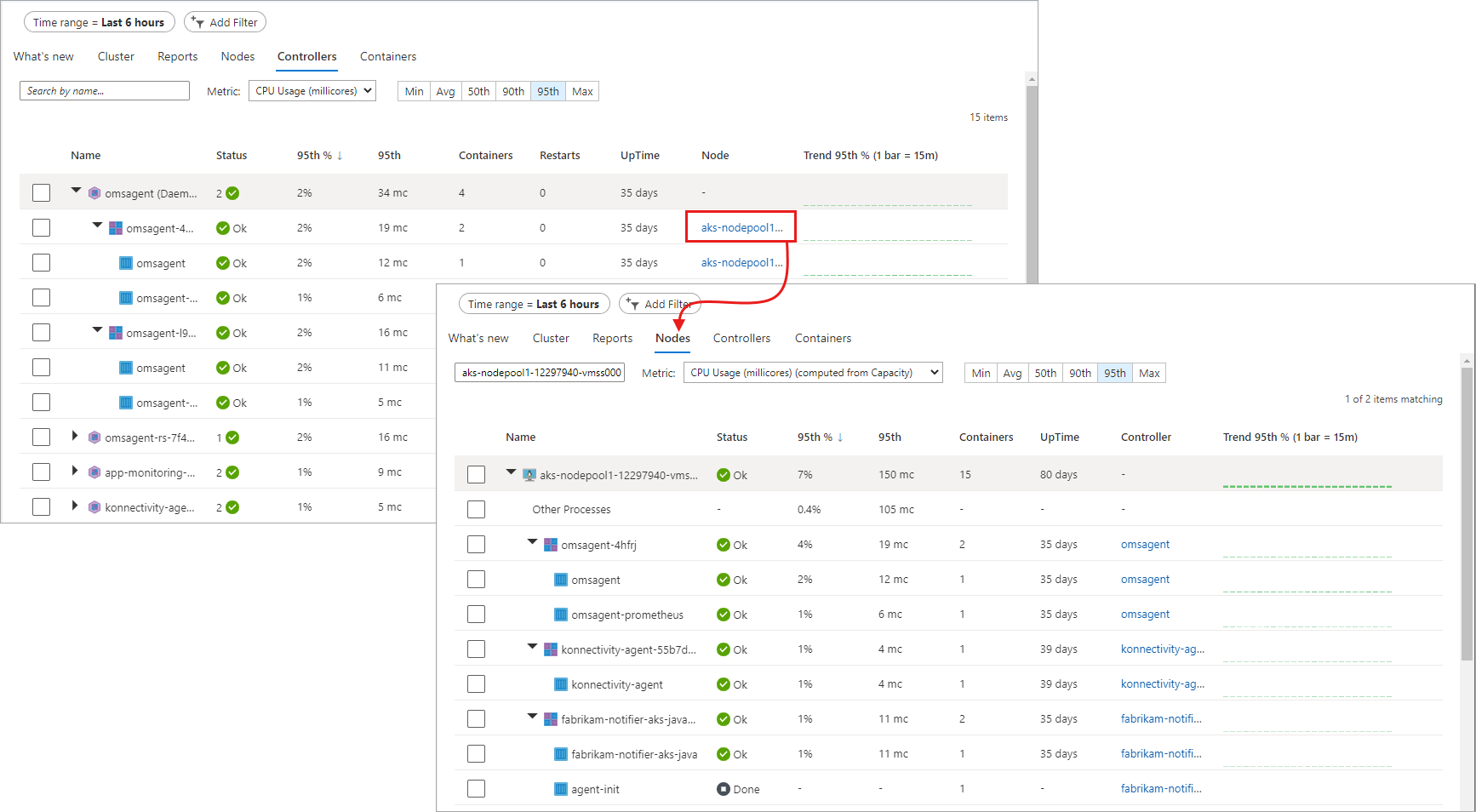Click the fabrikam-notifier-aks-java pod icon
This screenshot has width=1476, height=812.
(x=551, y=719)
